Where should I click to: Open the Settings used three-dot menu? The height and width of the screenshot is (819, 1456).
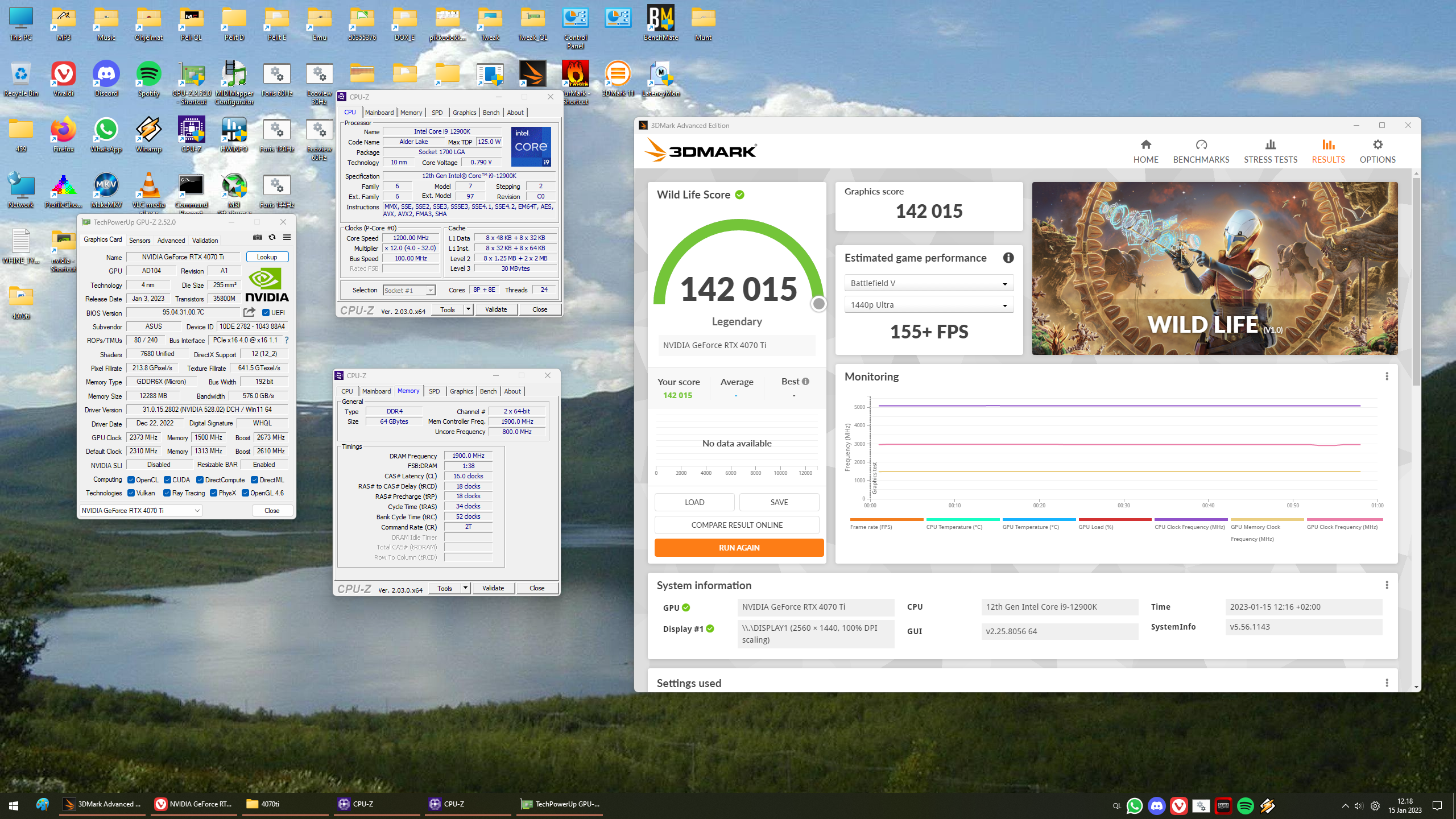tap(1387, 682)
